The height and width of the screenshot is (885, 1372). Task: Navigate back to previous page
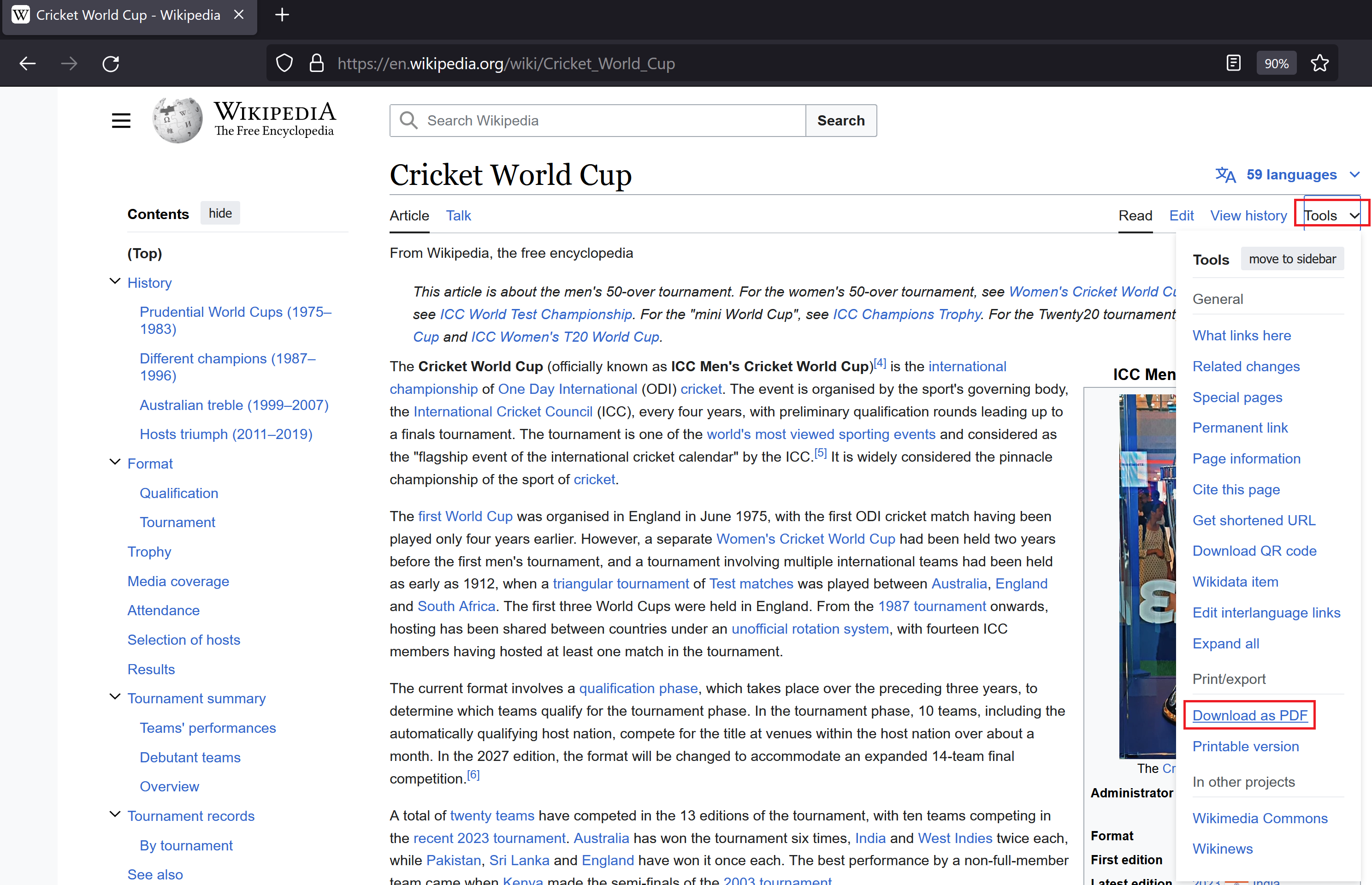27,63
